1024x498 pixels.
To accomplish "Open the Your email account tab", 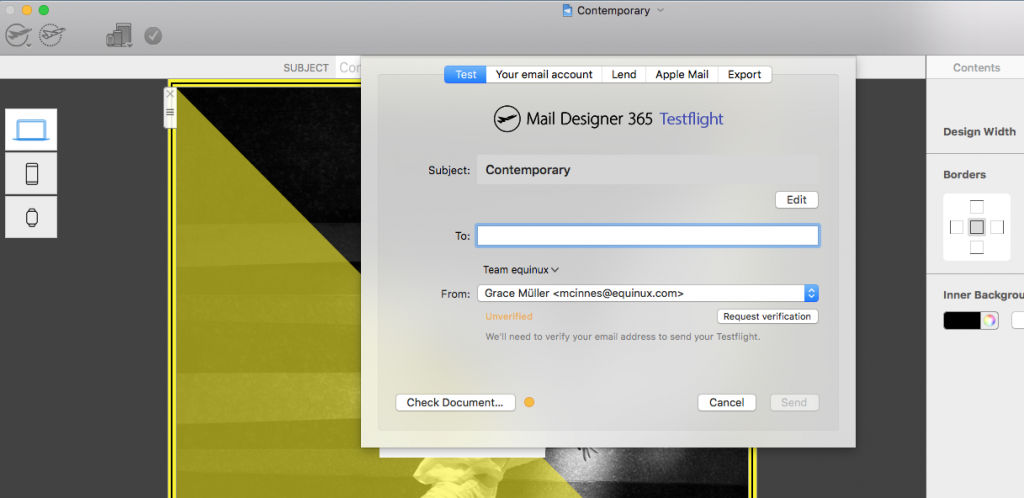I will click(544, 74).
